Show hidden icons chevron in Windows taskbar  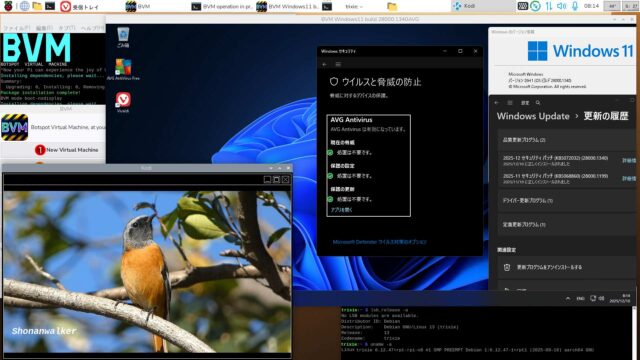(568, 299)
